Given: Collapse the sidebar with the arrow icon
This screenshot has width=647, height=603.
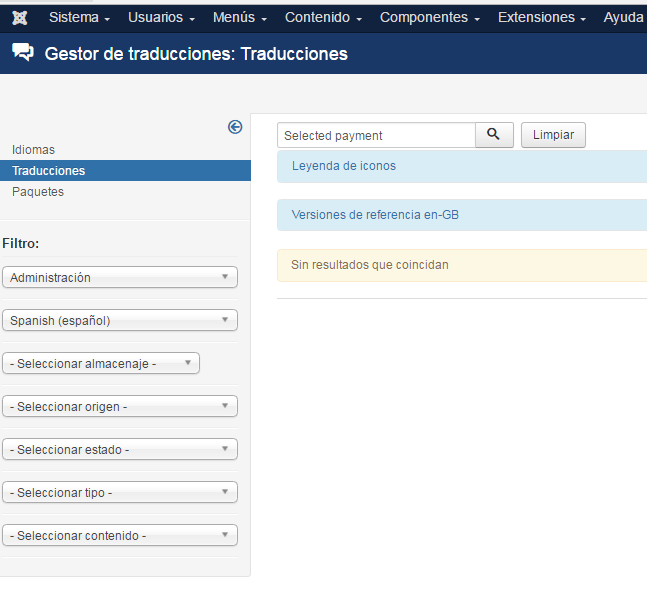Looking at the screenshot, I should pyautogui.click(x=235, y=127).
